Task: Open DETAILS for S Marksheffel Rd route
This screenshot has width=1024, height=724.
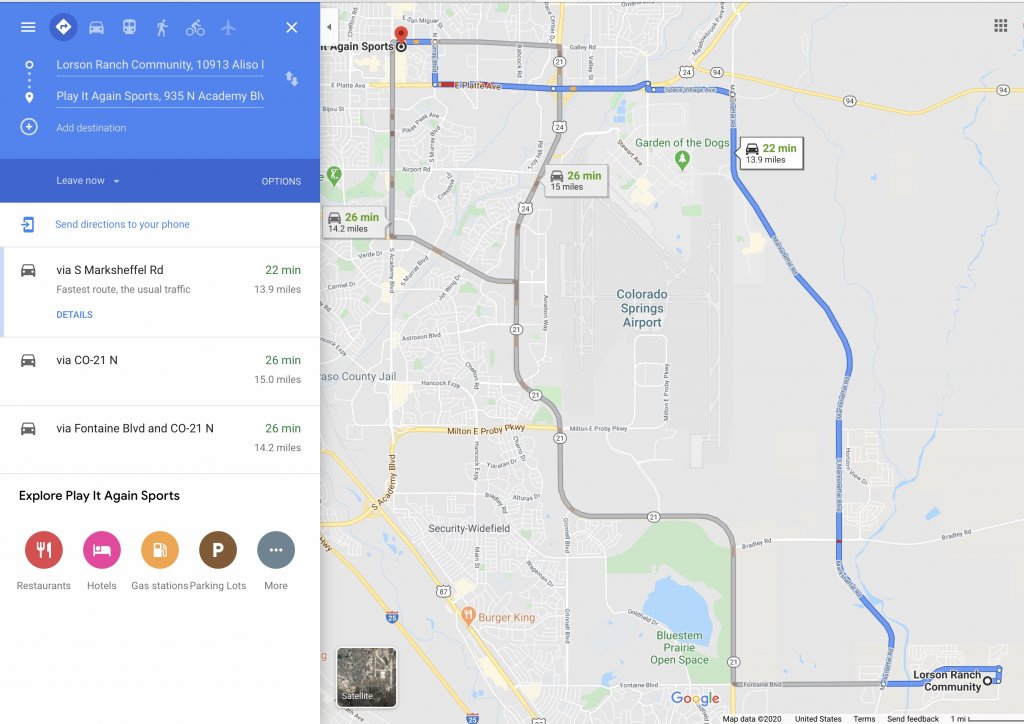Action: click(74, 315)
